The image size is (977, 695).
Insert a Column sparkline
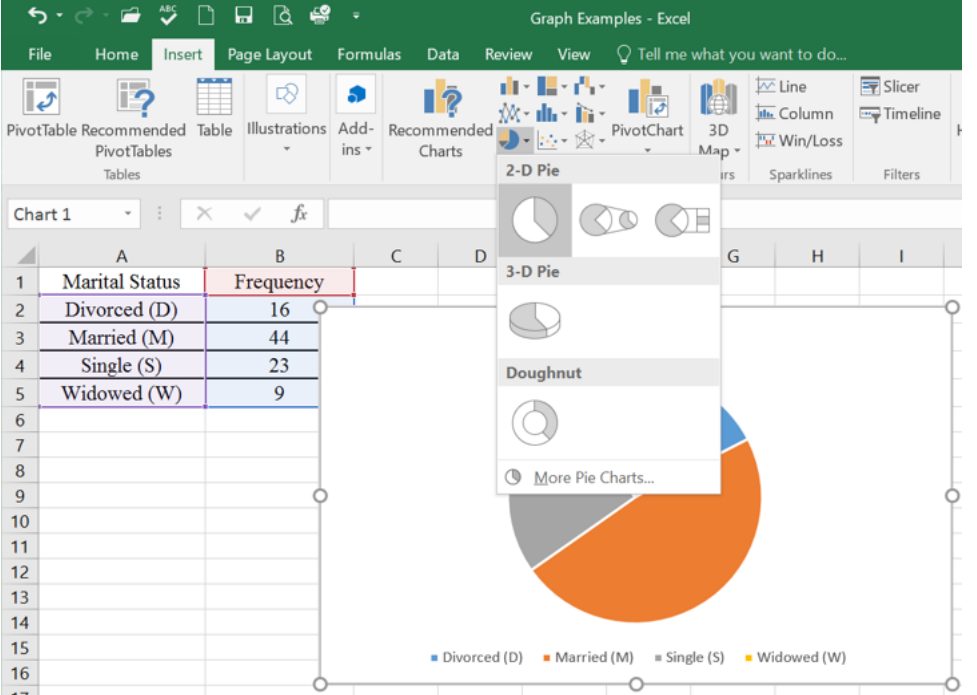(x=794, y=113)
